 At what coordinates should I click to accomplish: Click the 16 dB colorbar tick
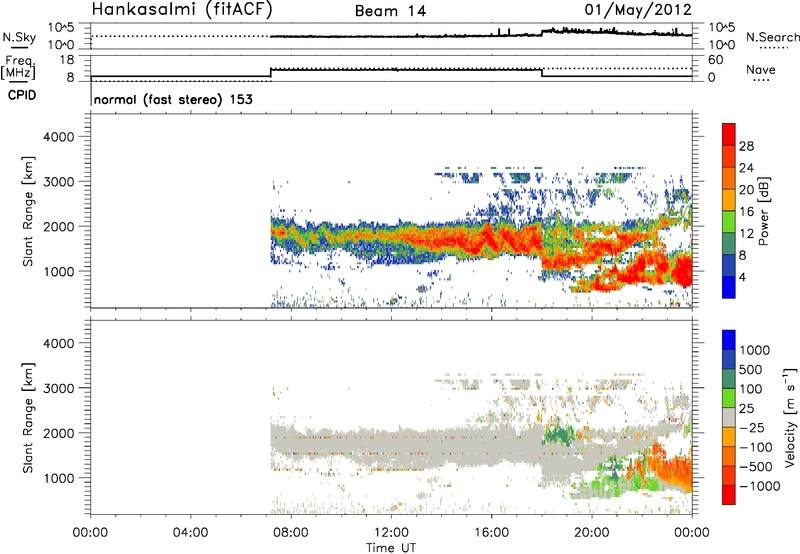click(x=746, y=212)
